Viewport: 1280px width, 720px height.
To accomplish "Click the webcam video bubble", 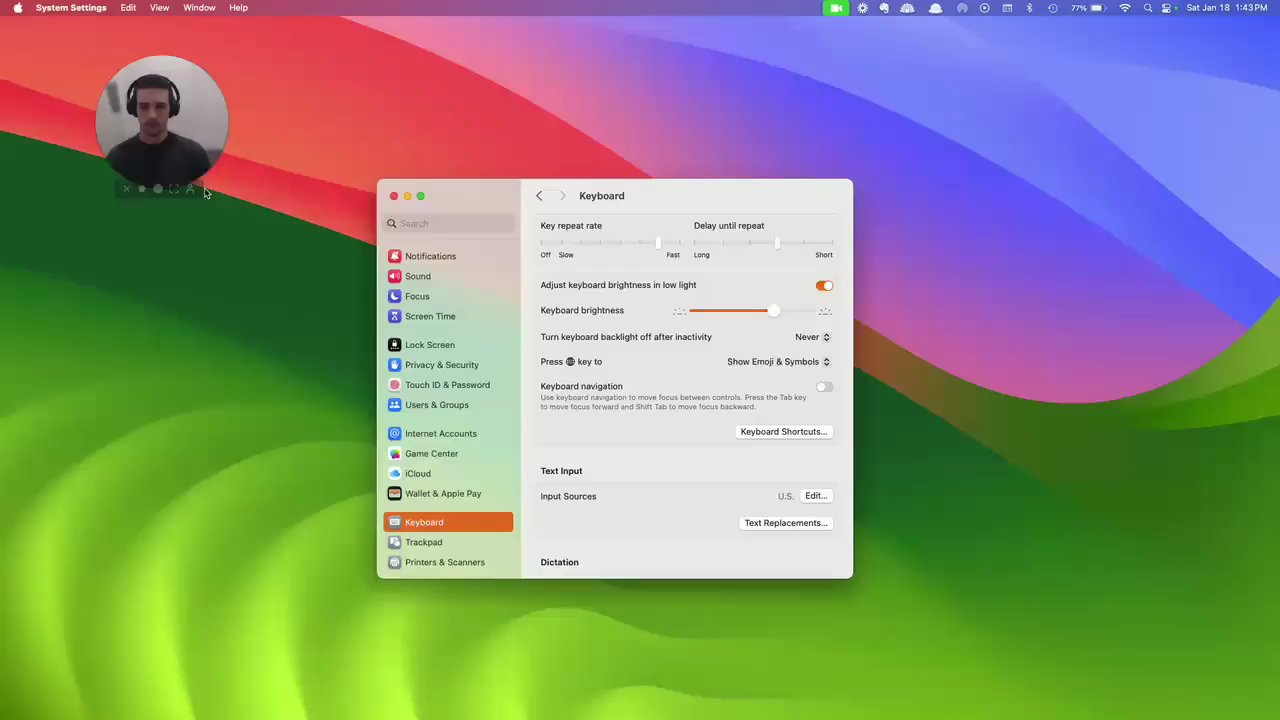I will tap(162, 121).
